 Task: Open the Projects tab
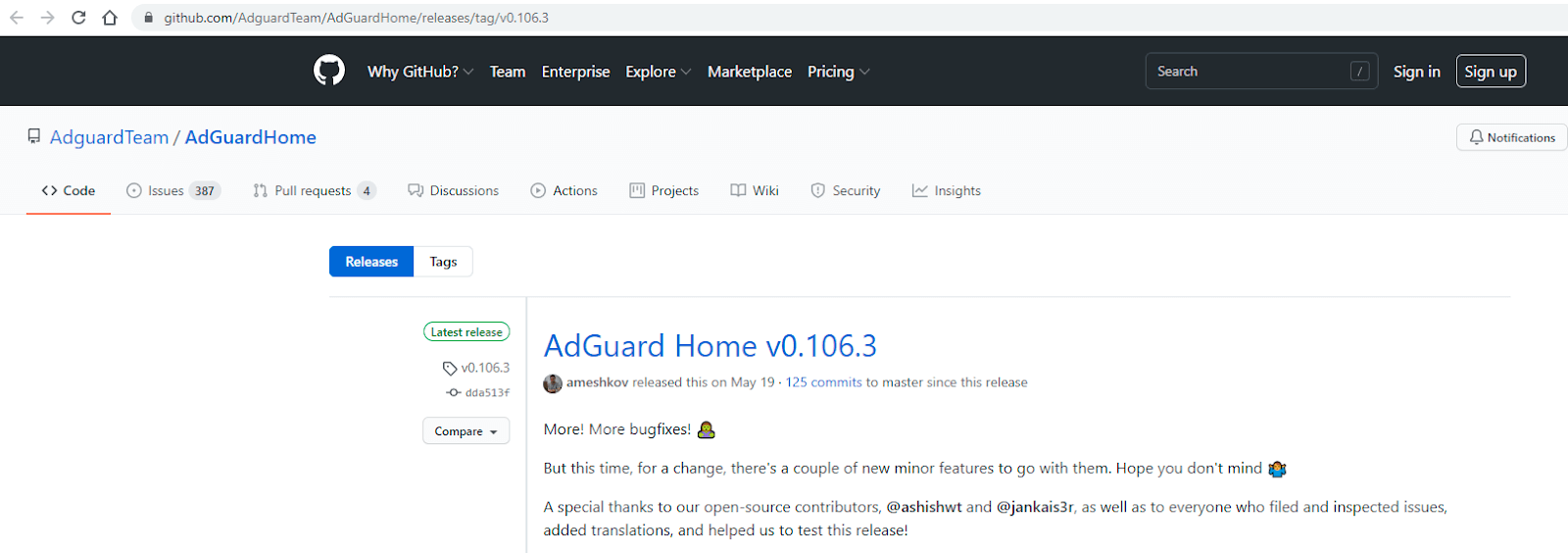(x=664, y=190)
